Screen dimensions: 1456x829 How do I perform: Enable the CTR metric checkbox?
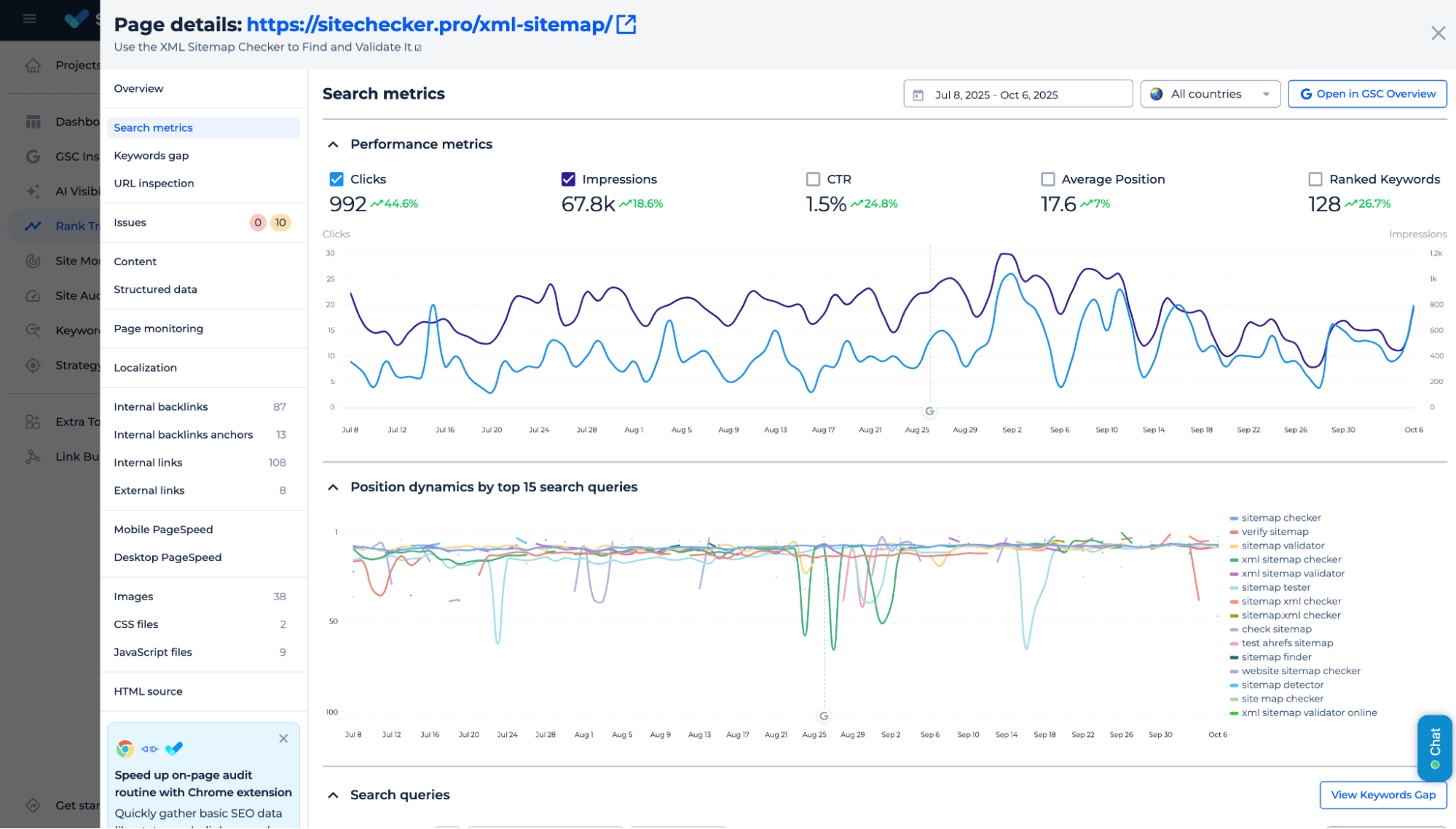tap(813, 179)
